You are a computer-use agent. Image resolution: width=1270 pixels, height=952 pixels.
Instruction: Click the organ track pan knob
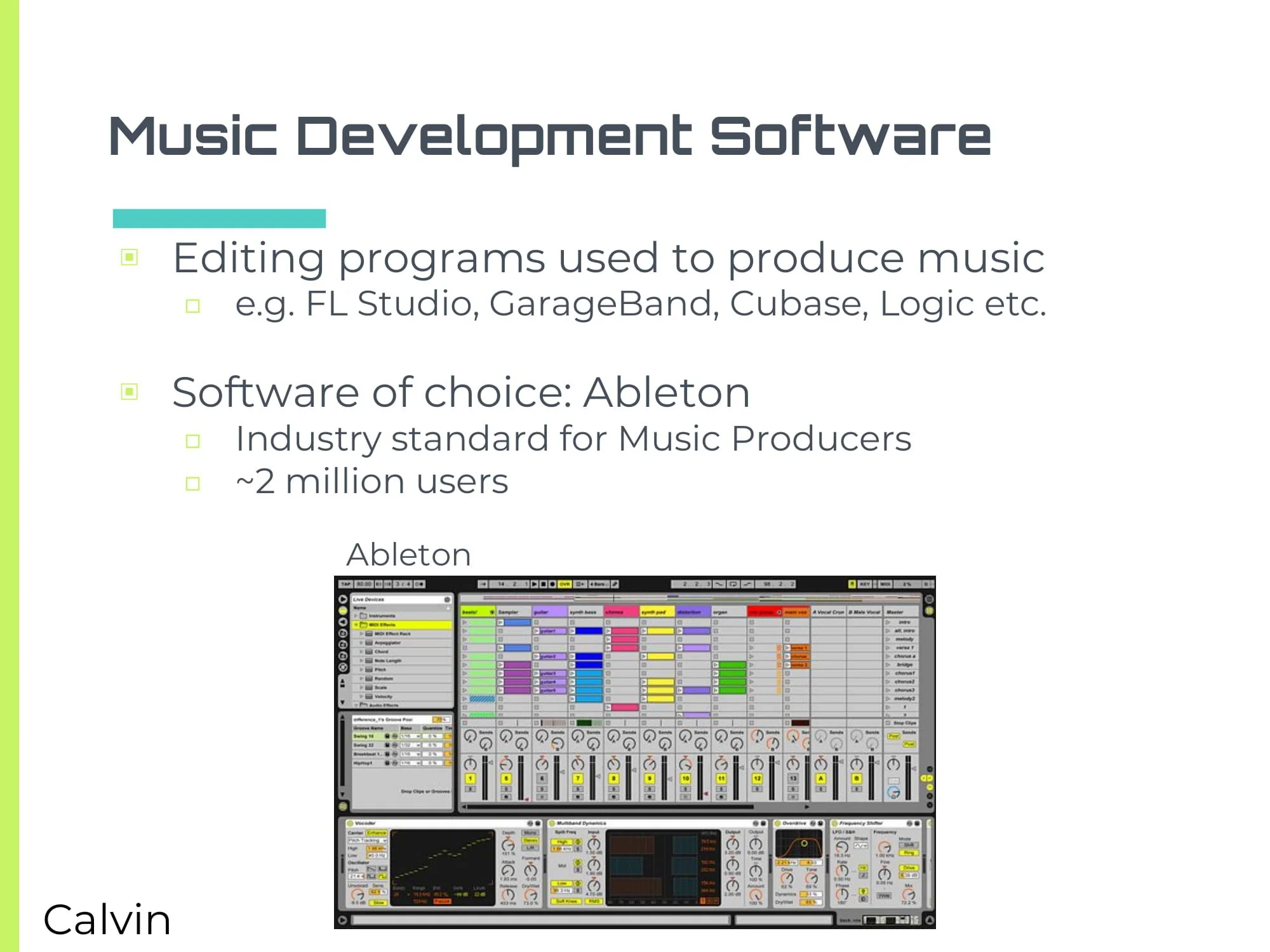click(721, 764)
